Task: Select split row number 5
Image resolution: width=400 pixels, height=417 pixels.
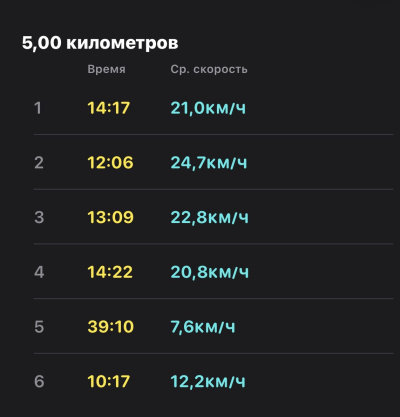Action: click(213, 326)
